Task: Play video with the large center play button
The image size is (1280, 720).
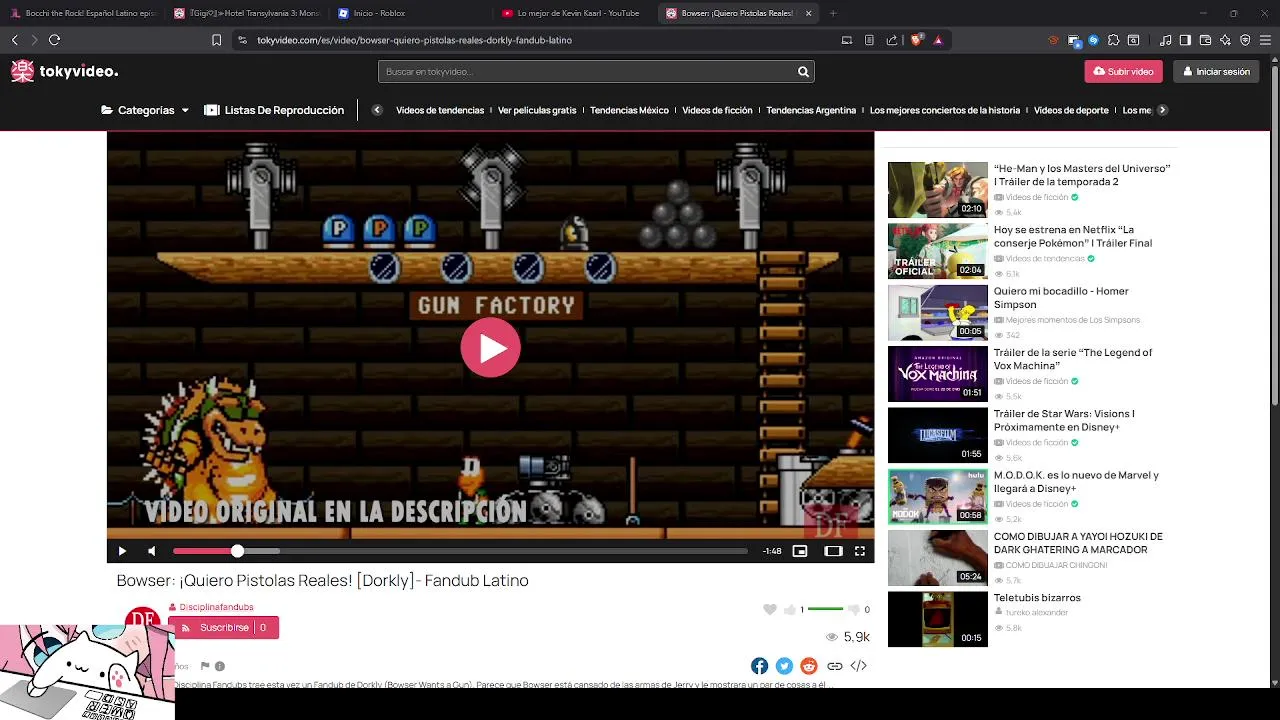Action: tap(490, 347)
